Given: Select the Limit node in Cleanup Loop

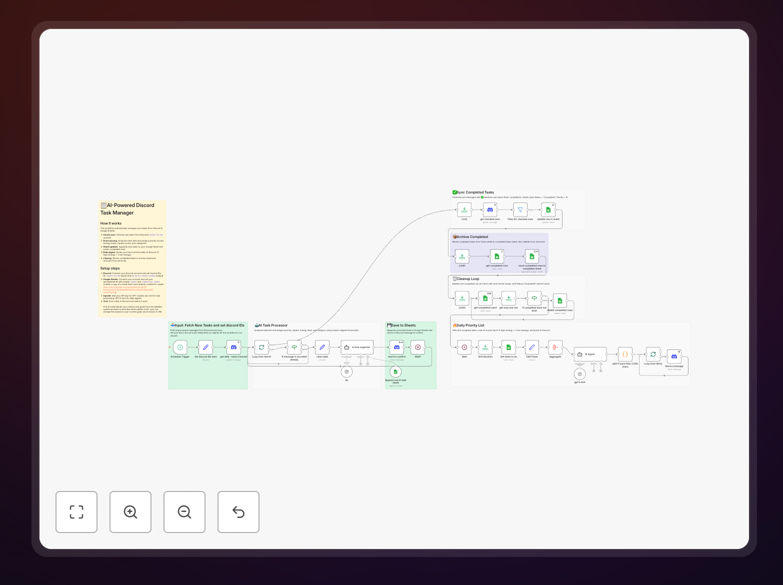Looking at the screenshot, I should tap(462, 299).
